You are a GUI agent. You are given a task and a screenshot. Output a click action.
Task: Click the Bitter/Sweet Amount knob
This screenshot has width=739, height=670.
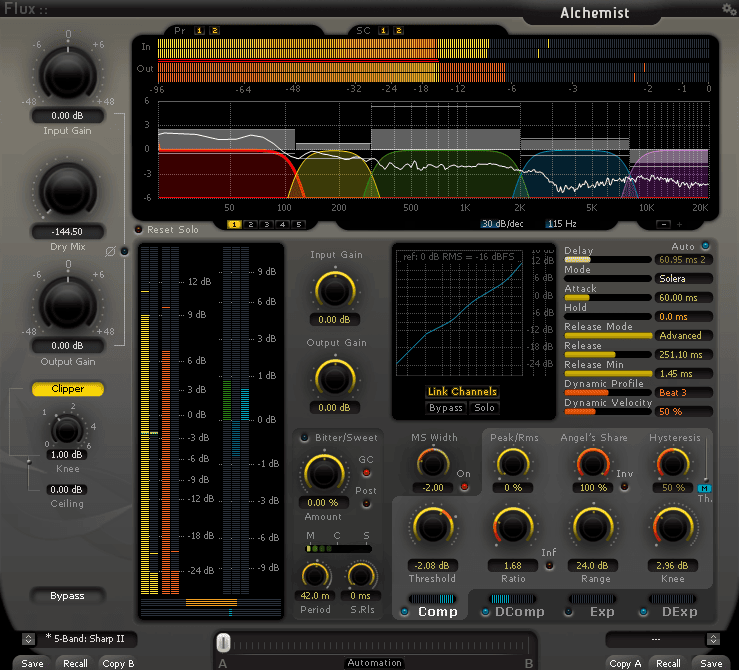[323, 474]
